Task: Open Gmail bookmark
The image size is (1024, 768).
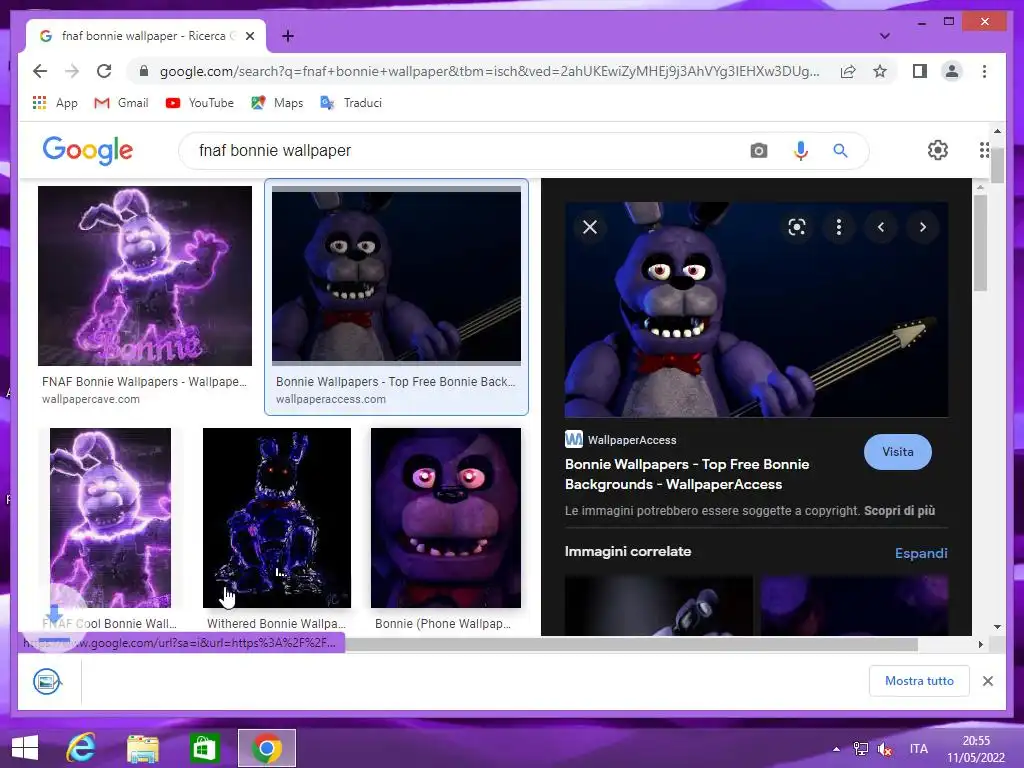Action: pos(121,103)
